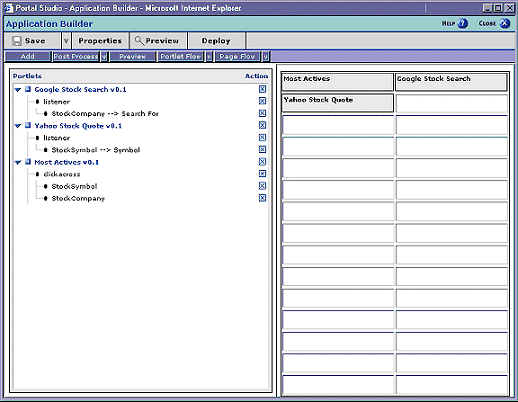Viewport: 518px width, 402px height.
Task: Open the dropdown arrow next to Save
Action: coord(66,41)
